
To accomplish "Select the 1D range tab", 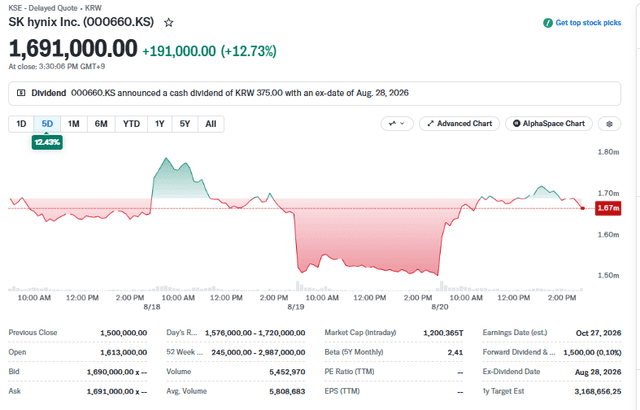I will 21,124.
